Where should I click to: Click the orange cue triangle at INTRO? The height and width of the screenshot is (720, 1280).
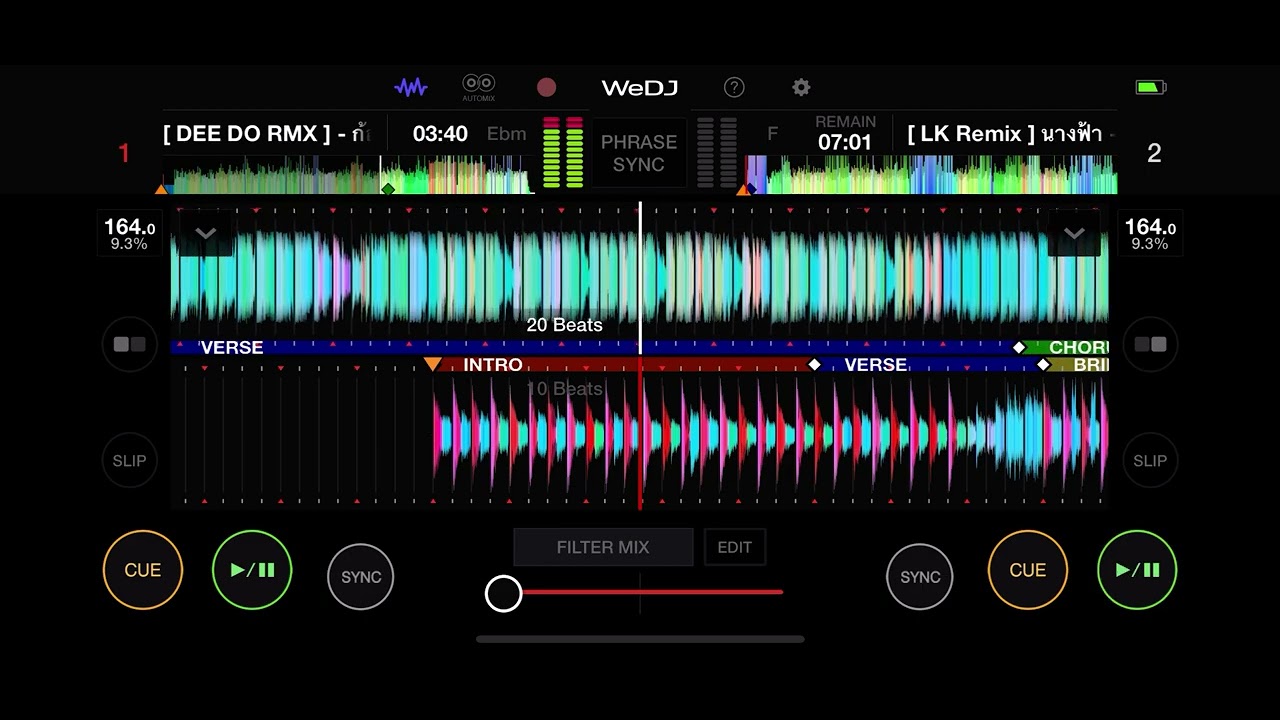tap(432, 364)
